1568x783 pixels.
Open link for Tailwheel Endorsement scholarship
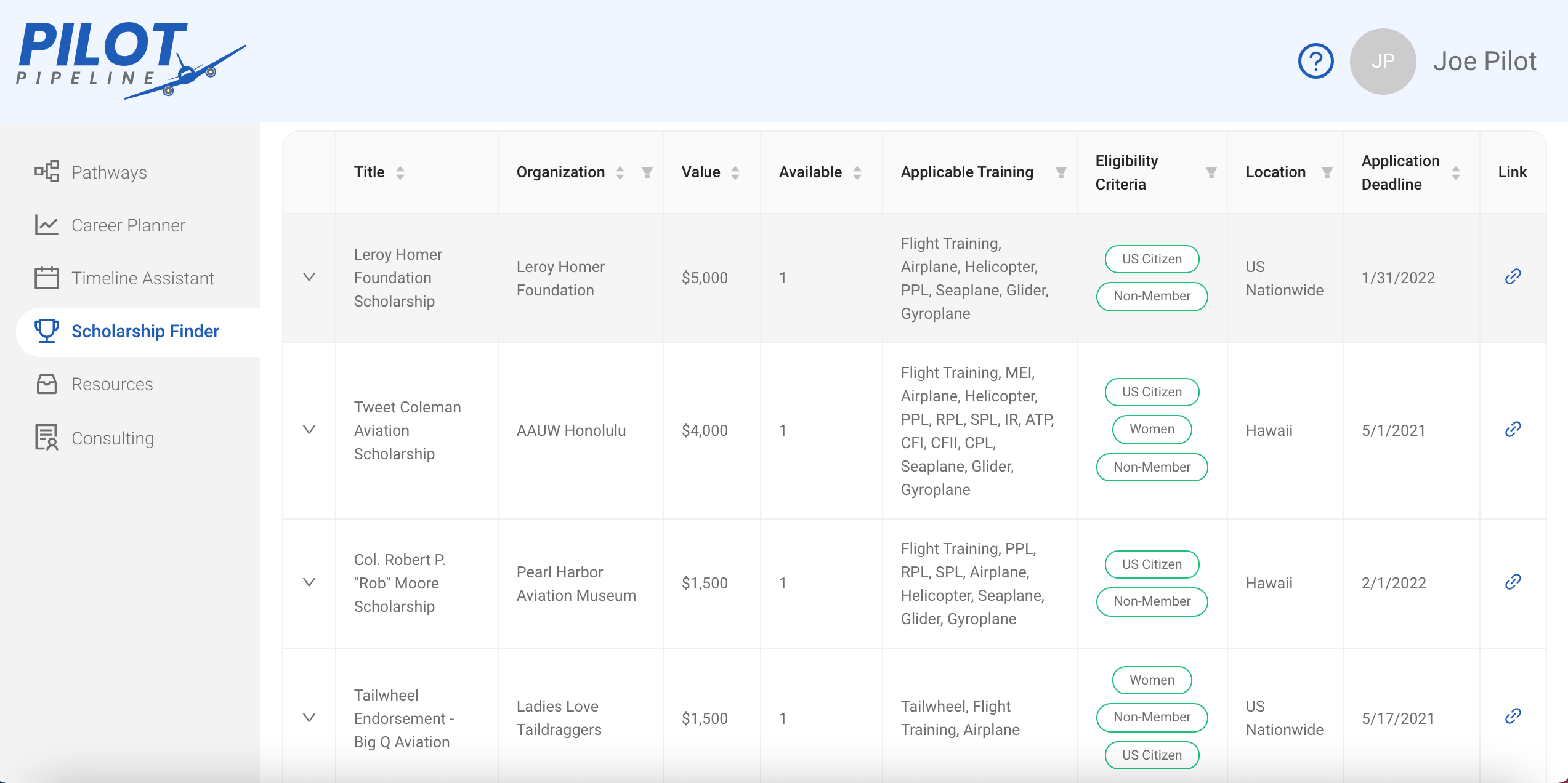pyautogui.click(x=1513, y=717)
